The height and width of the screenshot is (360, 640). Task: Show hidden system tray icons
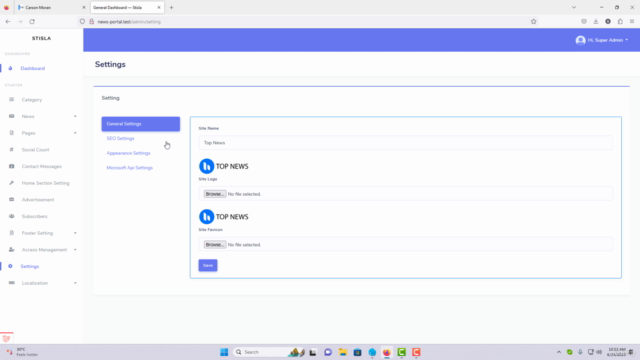tap(559, 352)
